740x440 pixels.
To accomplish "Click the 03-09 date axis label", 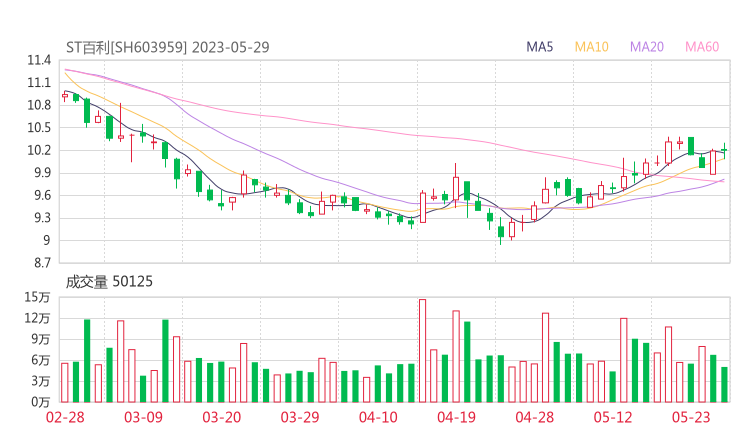I will point(143,417).
